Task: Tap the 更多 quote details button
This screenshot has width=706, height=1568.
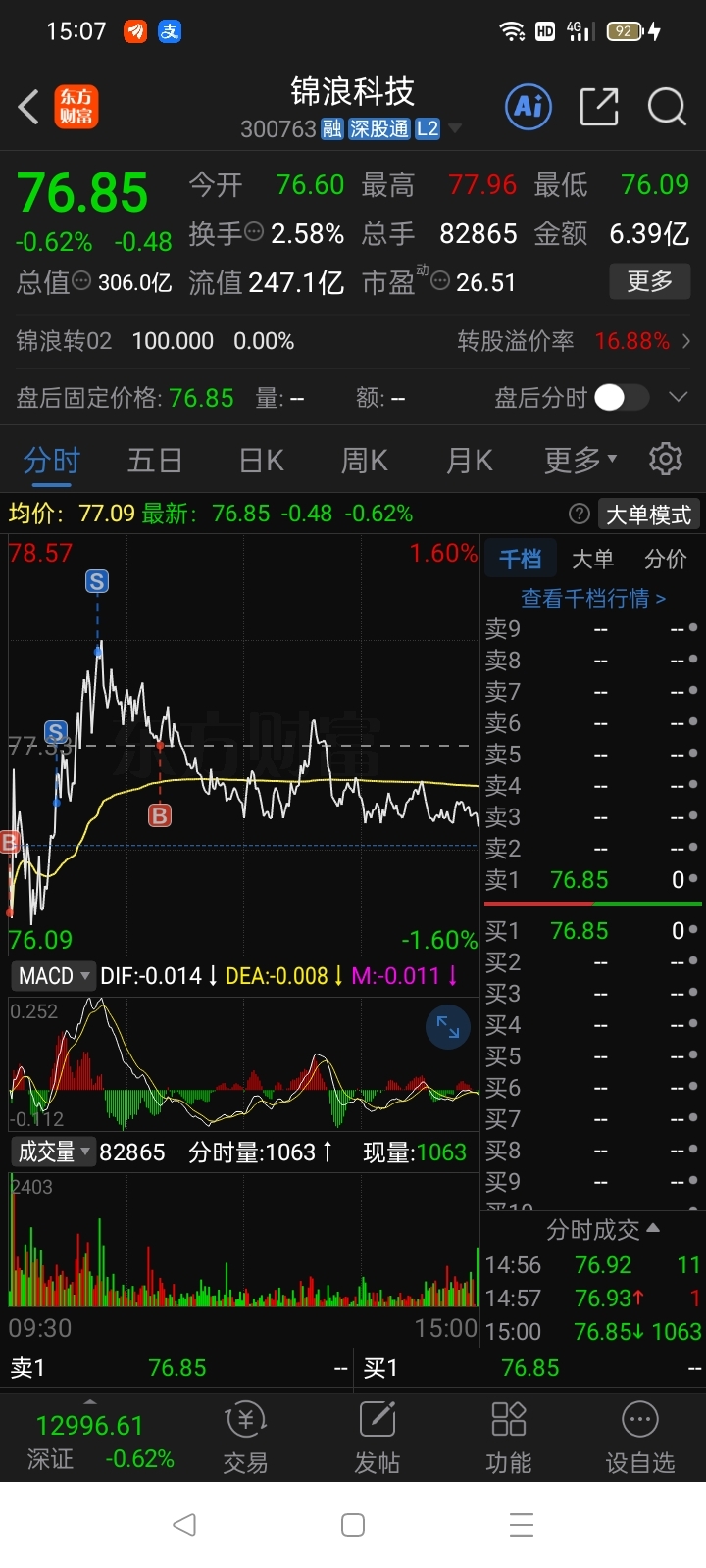Action: coord(650,281)
